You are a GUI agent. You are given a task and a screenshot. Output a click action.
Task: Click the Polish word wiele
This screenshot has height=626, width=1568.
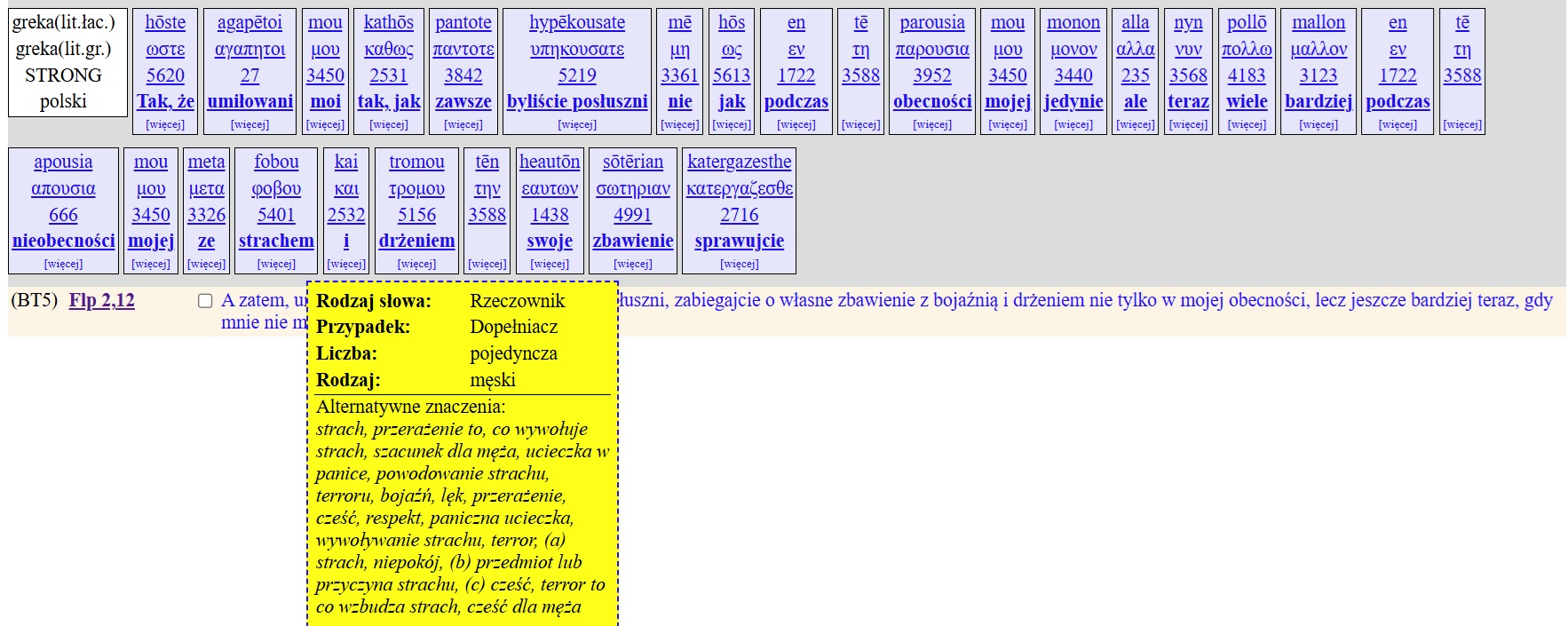1247,101
